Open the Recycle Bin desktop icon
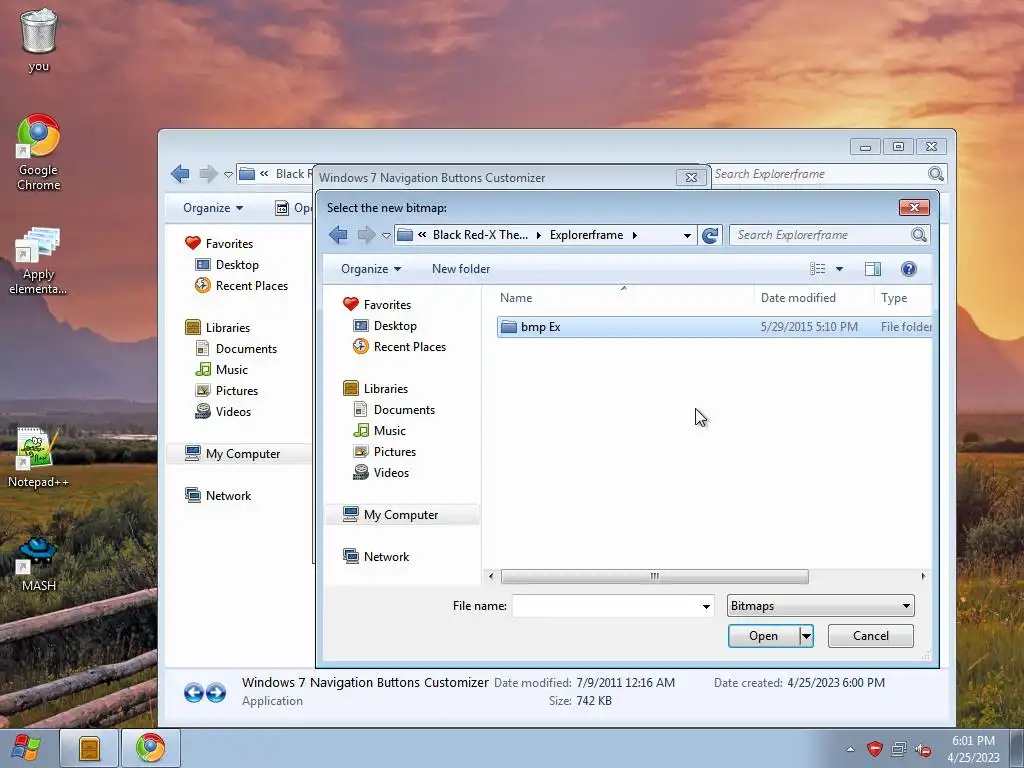1024x768 pixels. click(39, 39)
